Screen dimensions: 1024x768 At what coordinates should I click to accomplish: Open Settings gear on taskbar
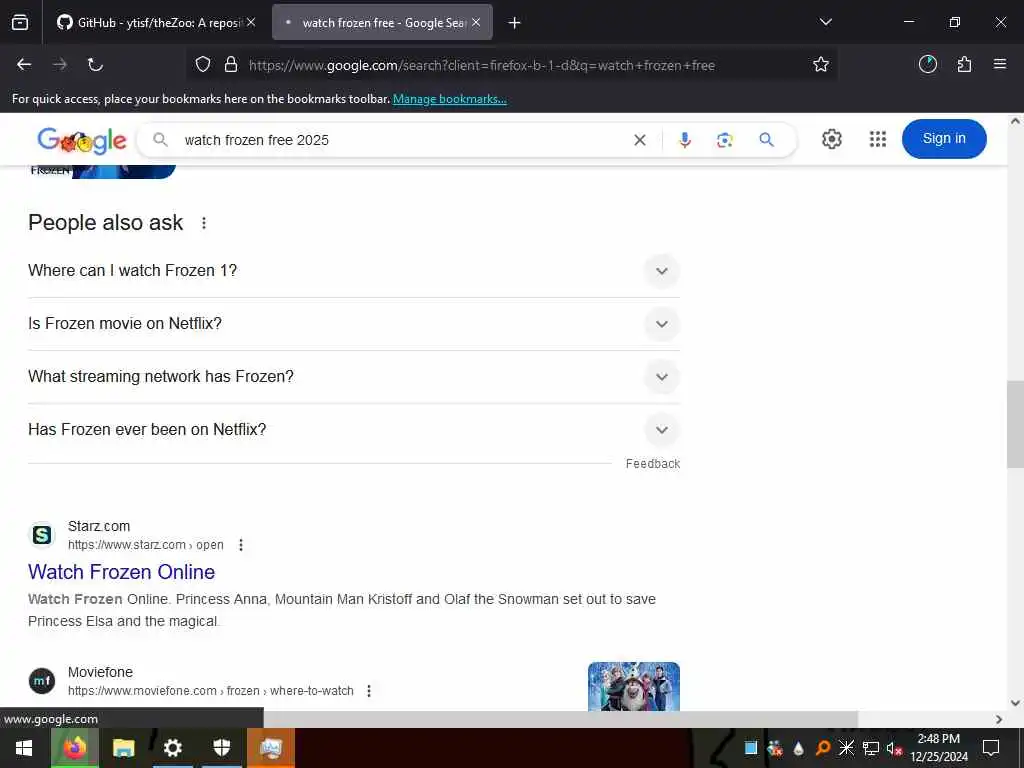[172, 748]
